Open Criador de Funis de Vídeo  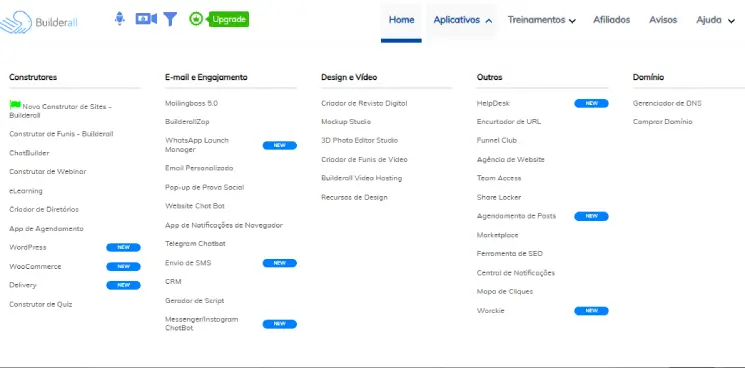click(x=364, y=160)
